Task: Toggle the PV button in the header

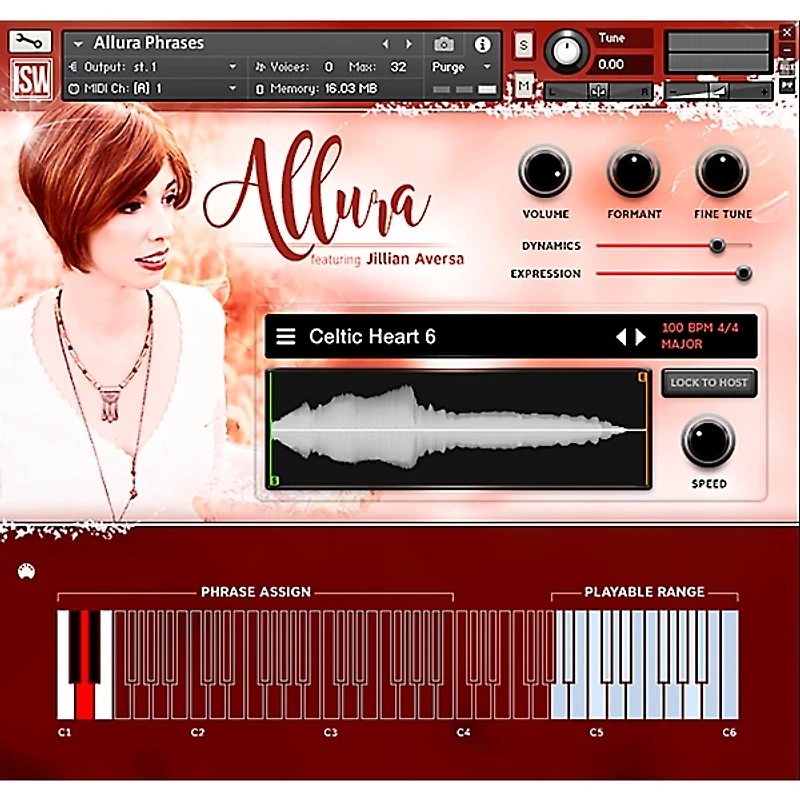Action: [786, 86]
